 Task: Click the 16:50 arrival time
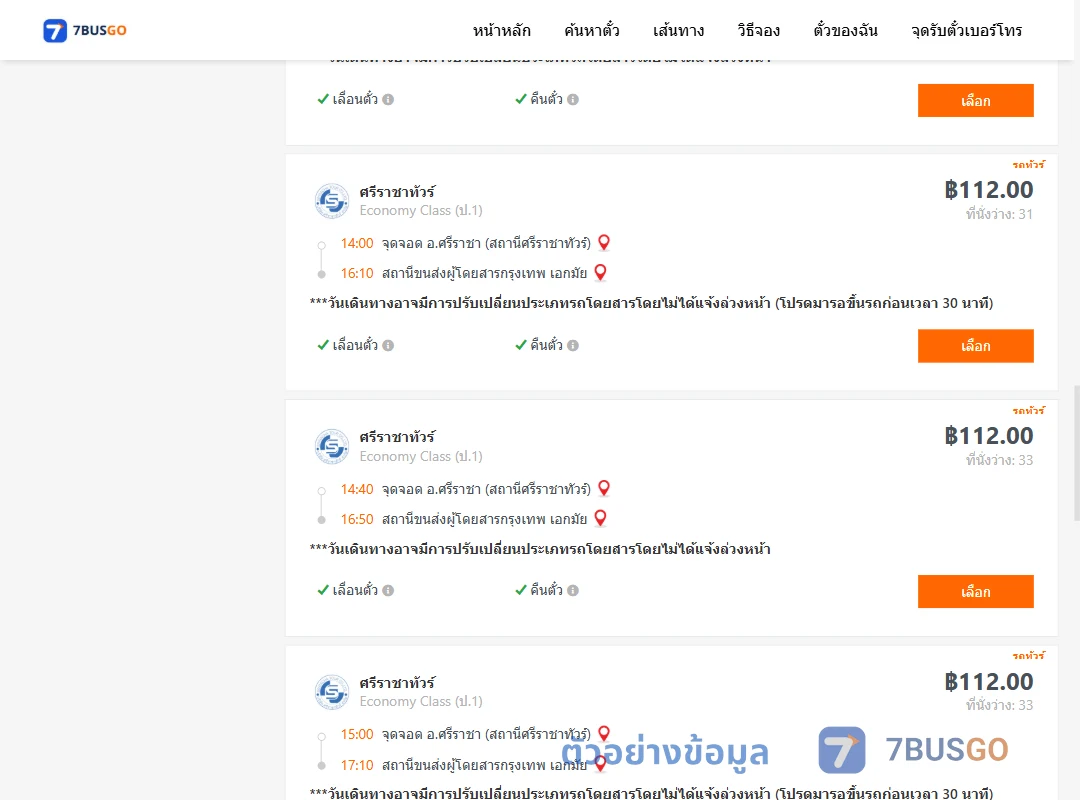[x=357, y=520]
